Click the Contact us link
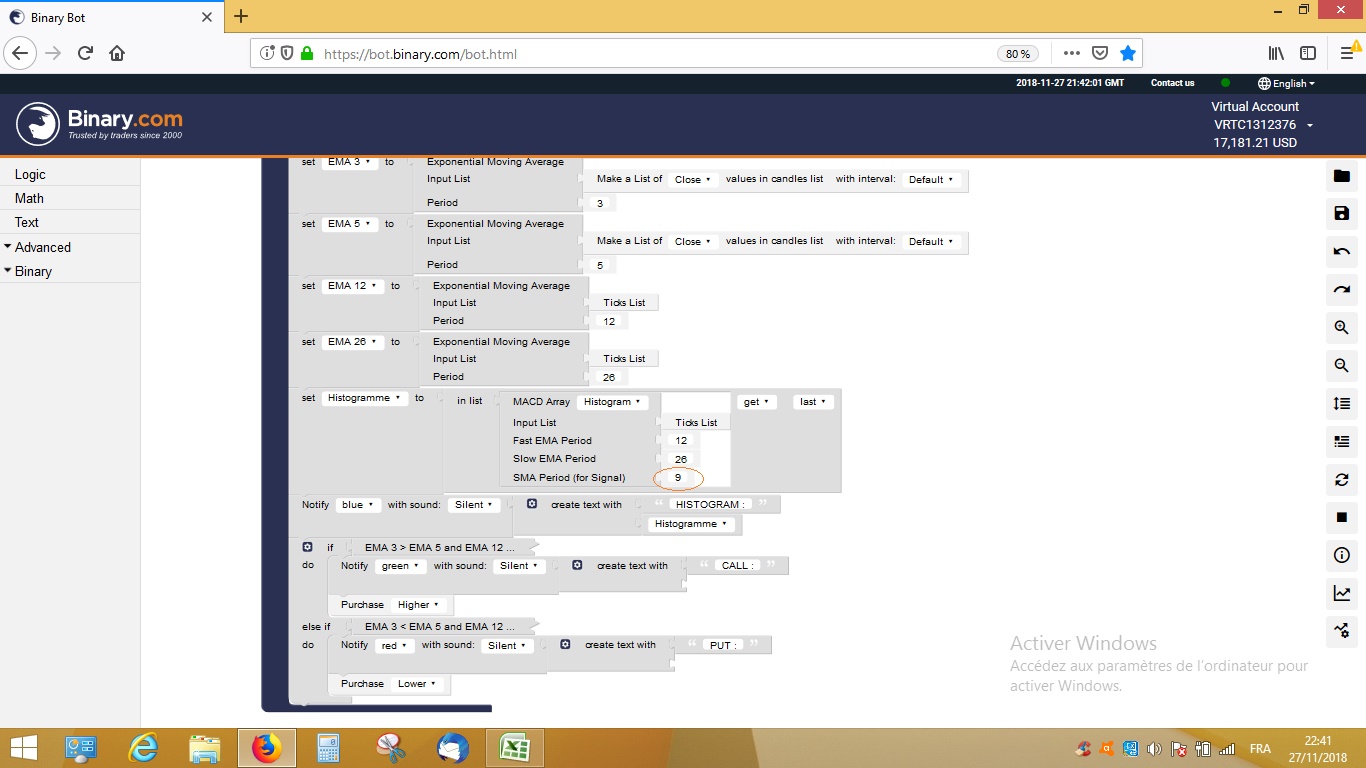This screenshot has width=1366, height=768. click(x=1172, y=83)
